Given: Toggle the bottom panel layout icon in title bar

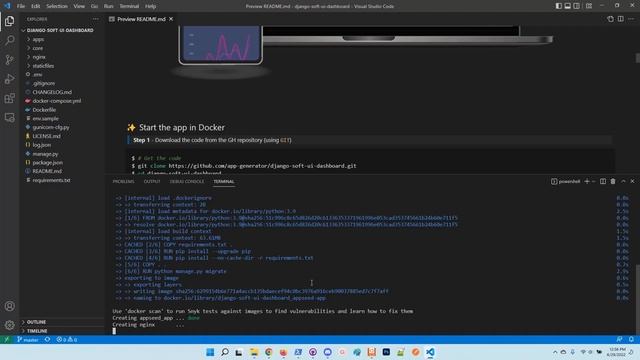Looking at the screenshot, I should point(567,6).
